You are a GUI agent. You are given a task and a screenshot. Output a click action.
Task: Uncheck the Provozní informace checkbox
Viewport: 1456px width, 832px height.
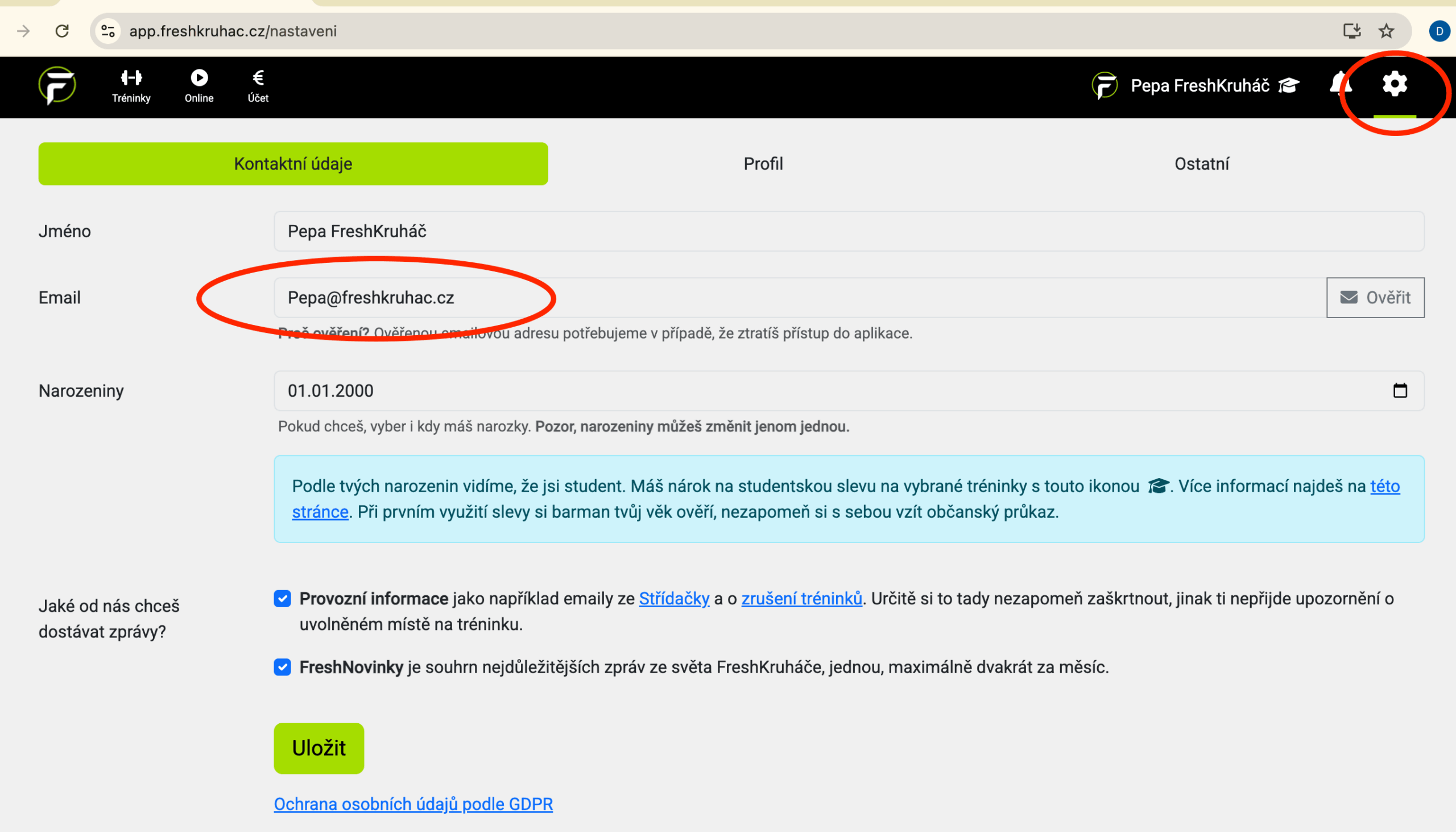tap(282, 598)
